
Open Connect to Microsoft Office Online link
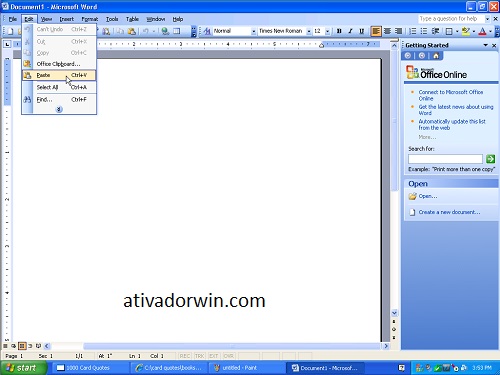tap(451, 95)
